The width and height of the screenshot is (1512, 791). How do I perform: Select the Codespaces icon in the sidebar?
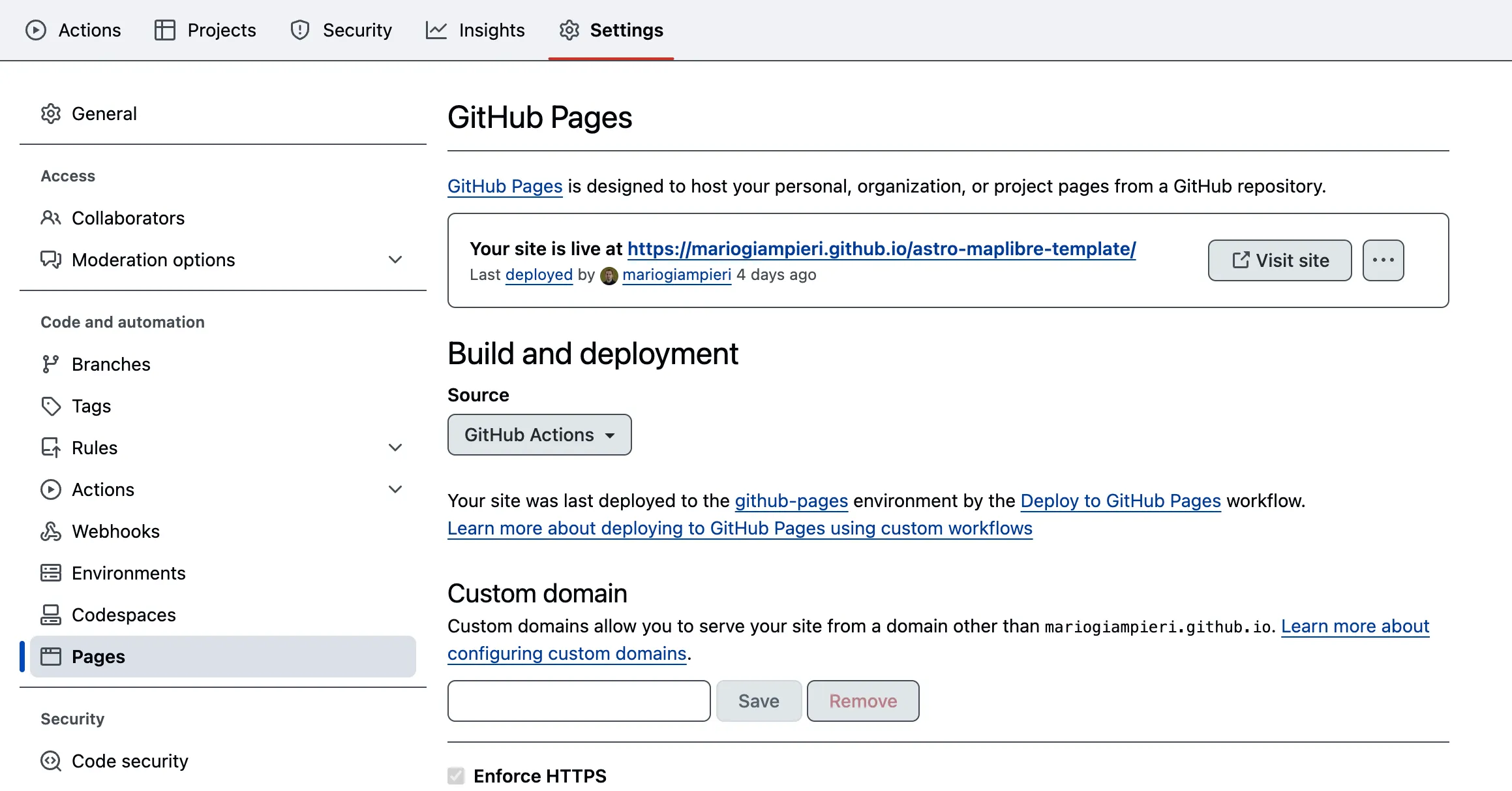coord(51,614)
